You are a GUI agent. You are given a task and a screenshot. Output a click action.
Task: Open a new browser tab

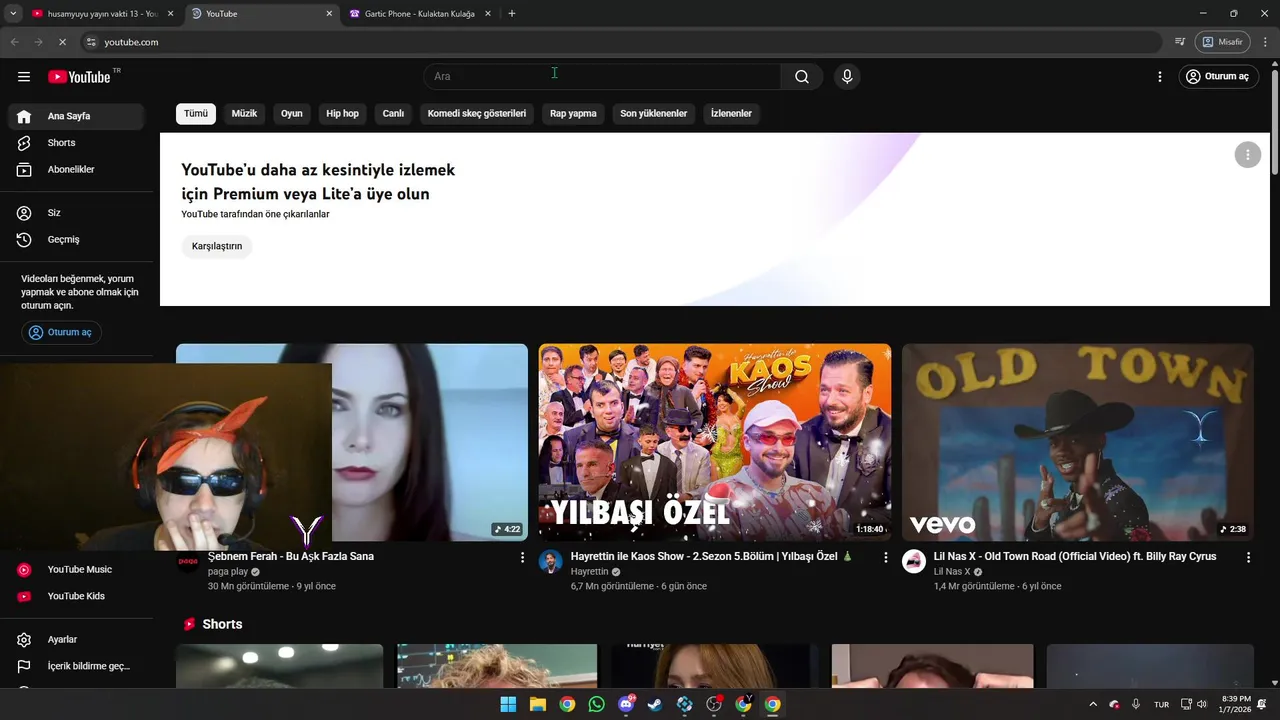[x=512, y=14]
